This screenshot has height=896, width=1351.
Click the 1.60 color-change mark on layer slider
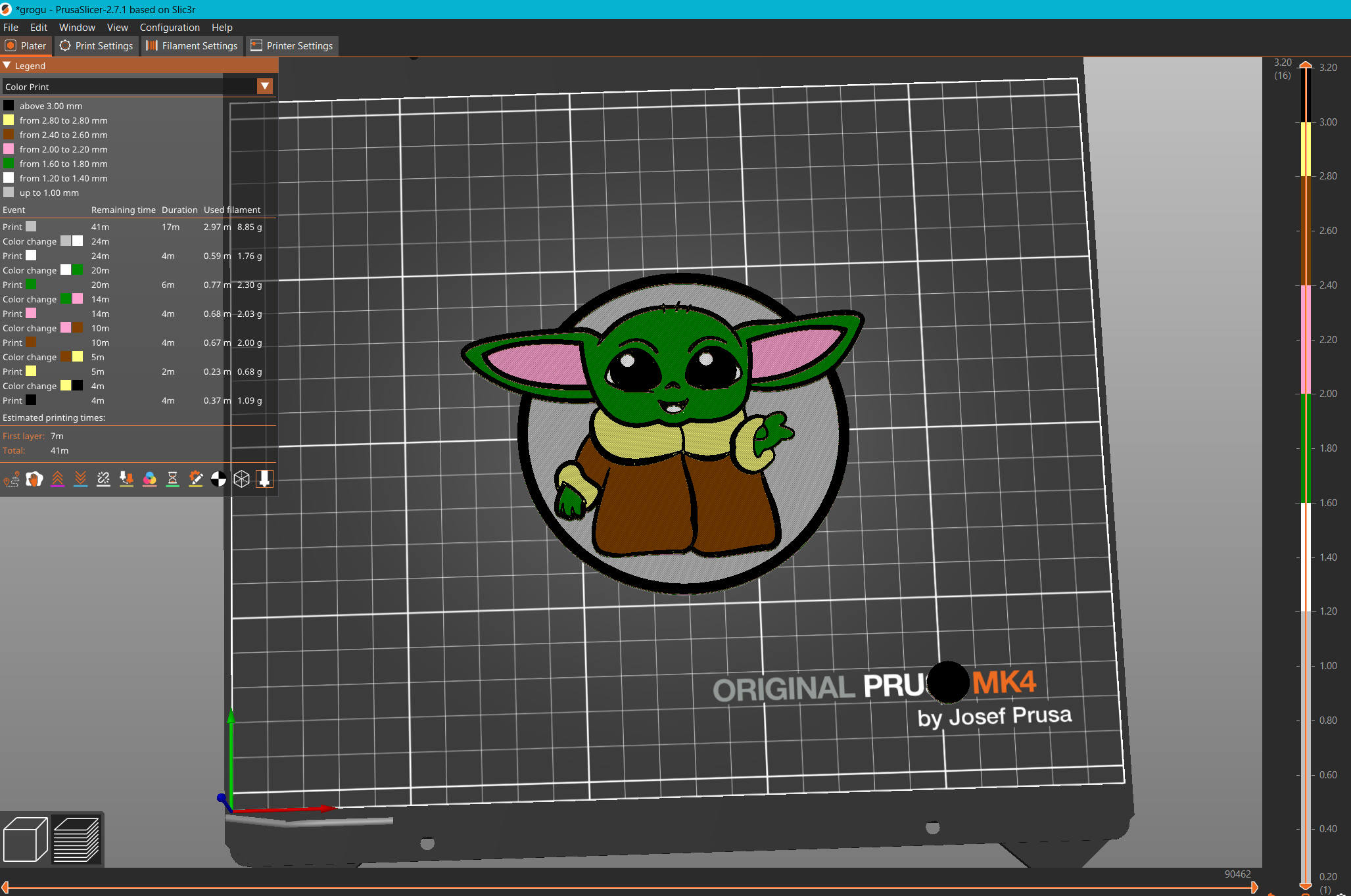[1306, 503]
